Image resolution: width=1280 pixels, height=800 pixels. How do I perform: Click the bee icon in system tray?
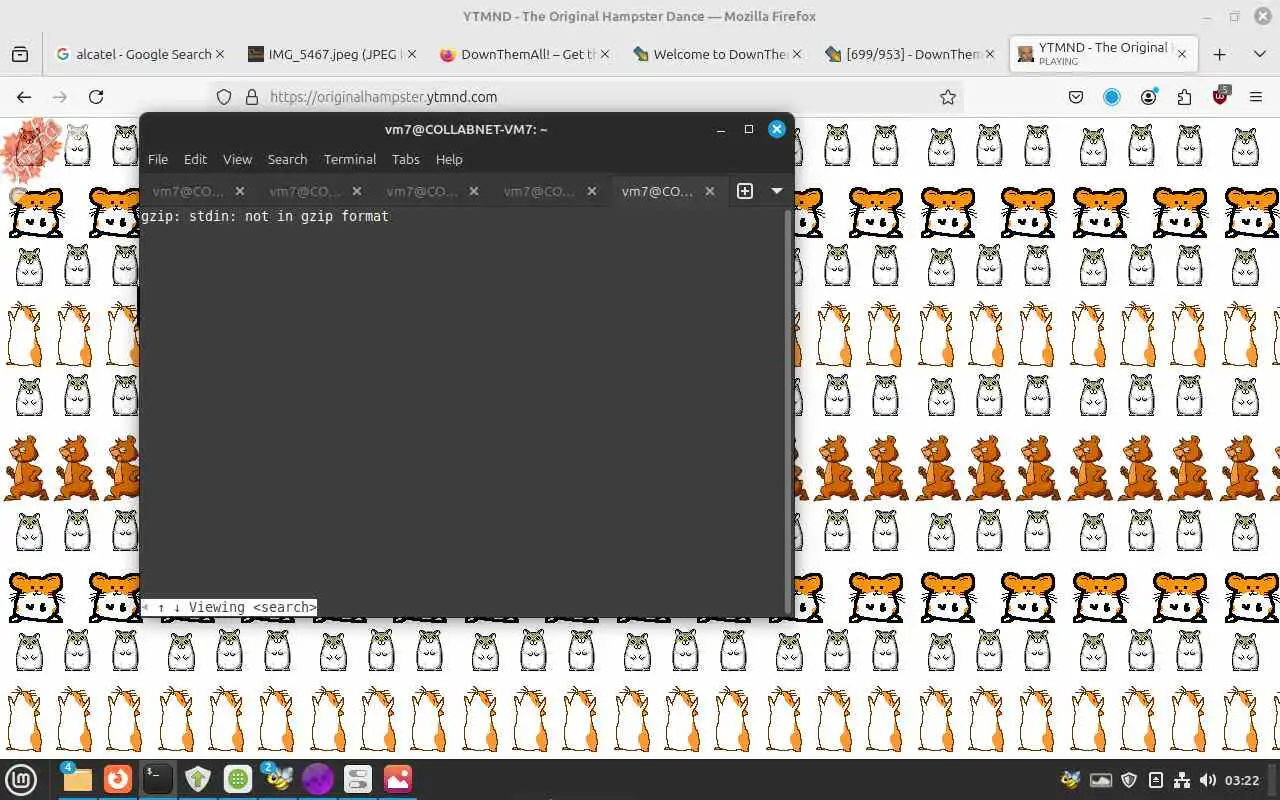pos(1071,780)
